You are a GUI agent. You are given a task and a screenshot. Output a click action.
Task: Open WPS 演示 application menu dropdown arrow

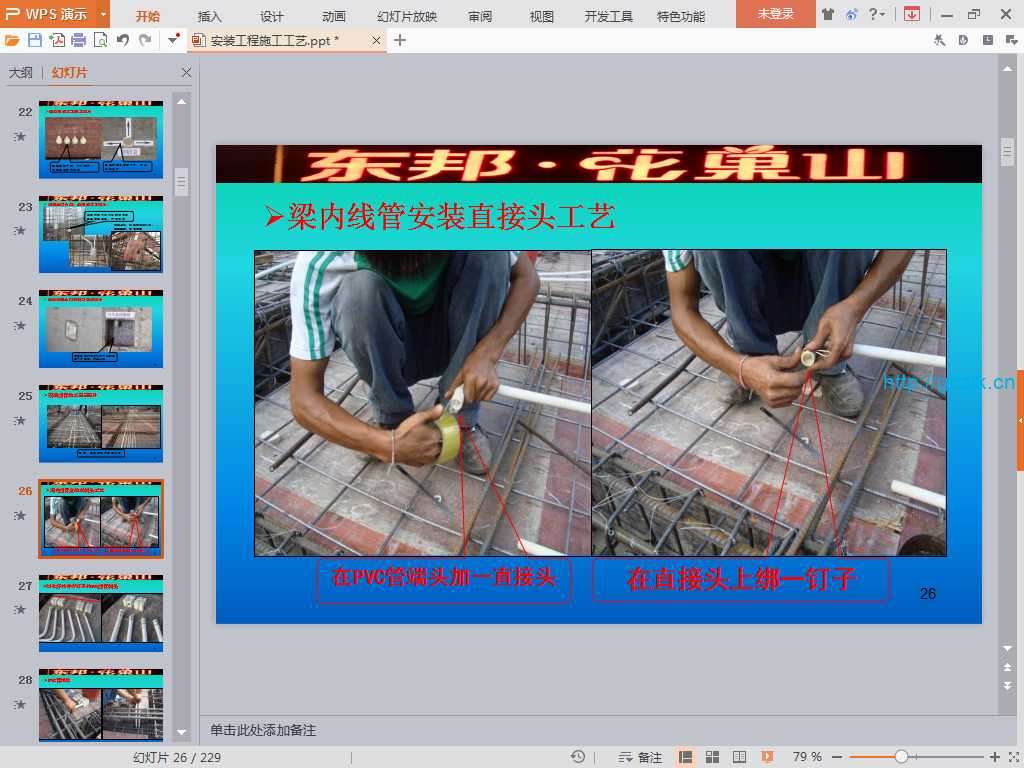[x=103, y=15]
